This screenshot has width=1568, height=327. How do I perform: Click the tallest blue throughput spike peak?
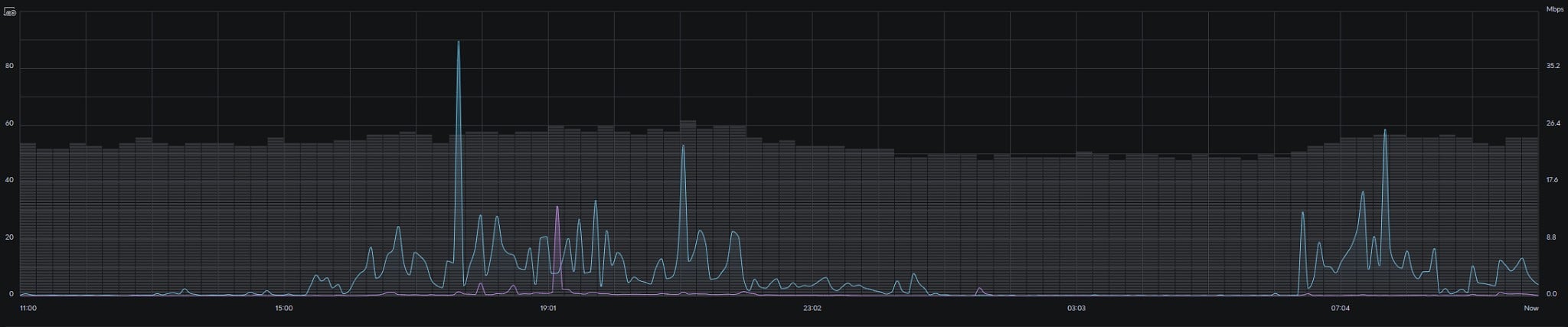pyautogui.click(x=459, y=42)
